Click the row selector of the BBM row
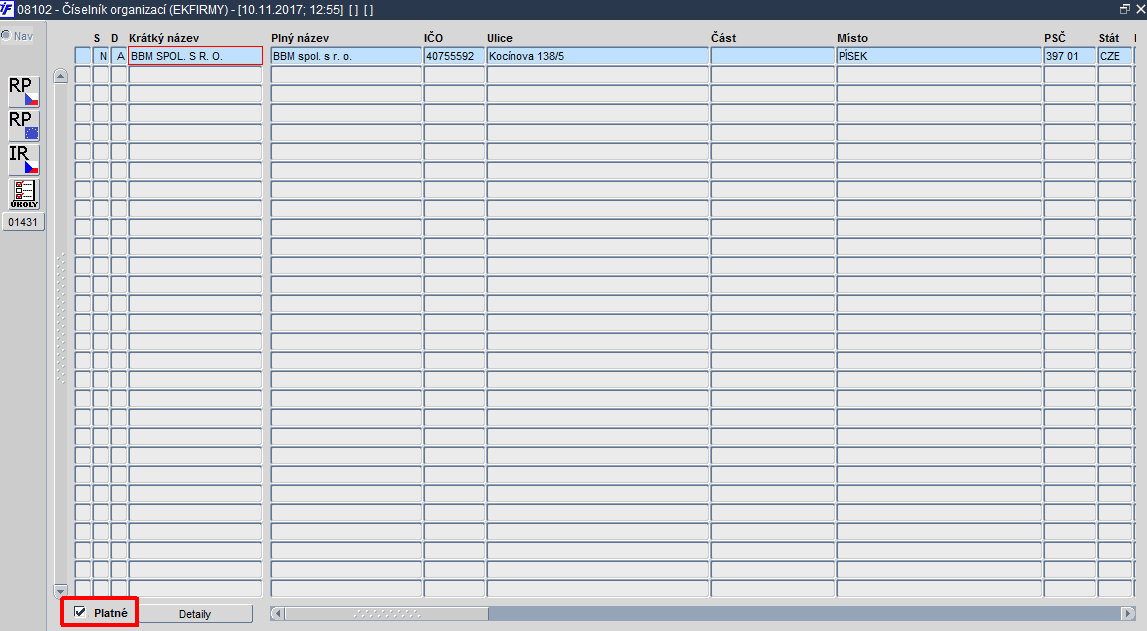 pyautogui.click(x=83, y=56)
